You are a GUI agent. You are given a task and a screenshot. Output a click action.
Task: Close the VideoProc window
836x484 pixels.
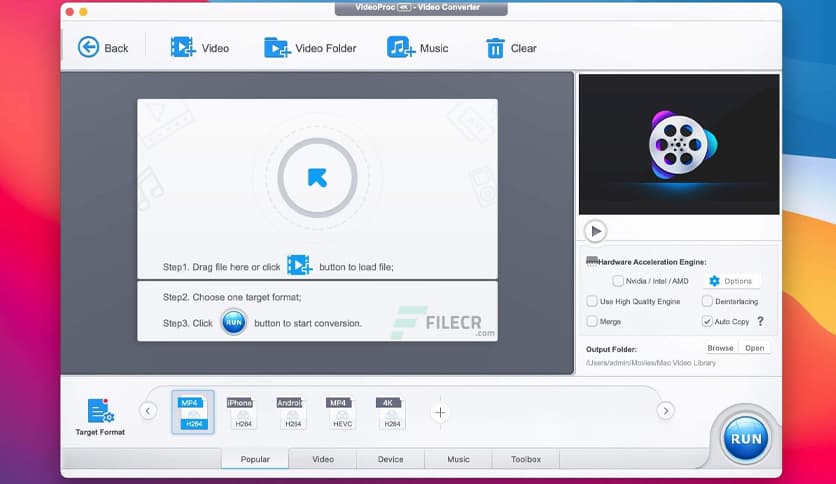point(70,12)
